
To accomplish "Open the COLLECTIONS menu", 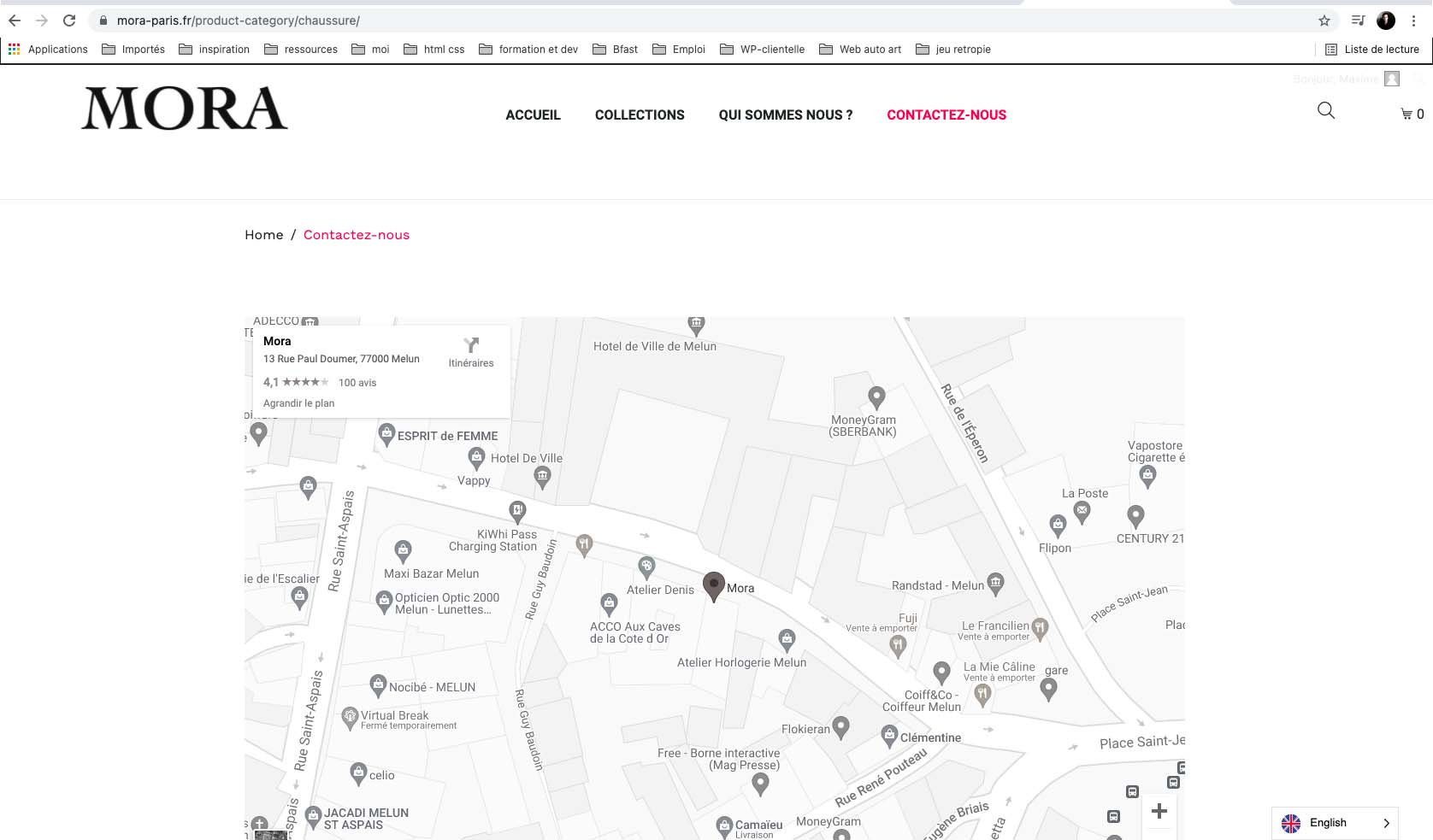I will 640,115.
